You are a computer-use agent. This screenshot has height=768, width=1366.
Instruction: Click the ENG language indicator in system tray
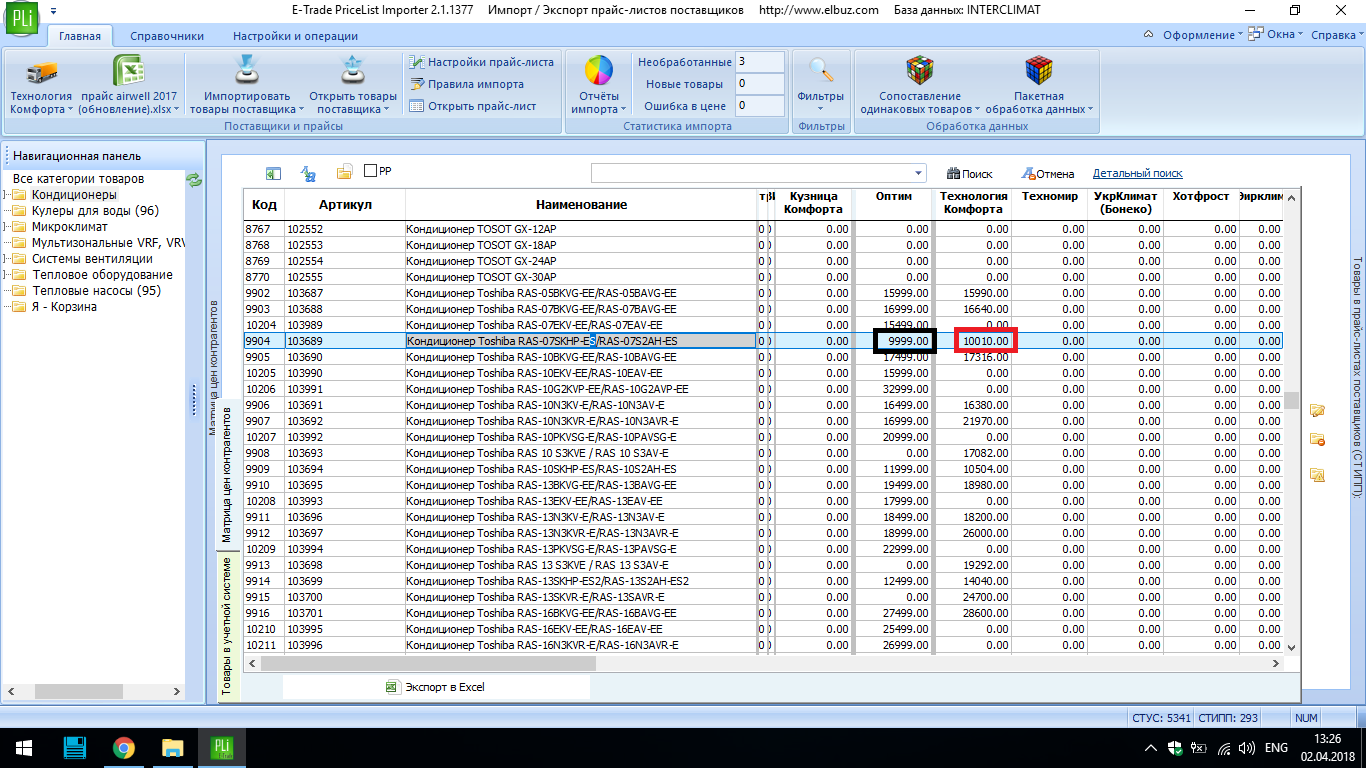(1276, 748)
